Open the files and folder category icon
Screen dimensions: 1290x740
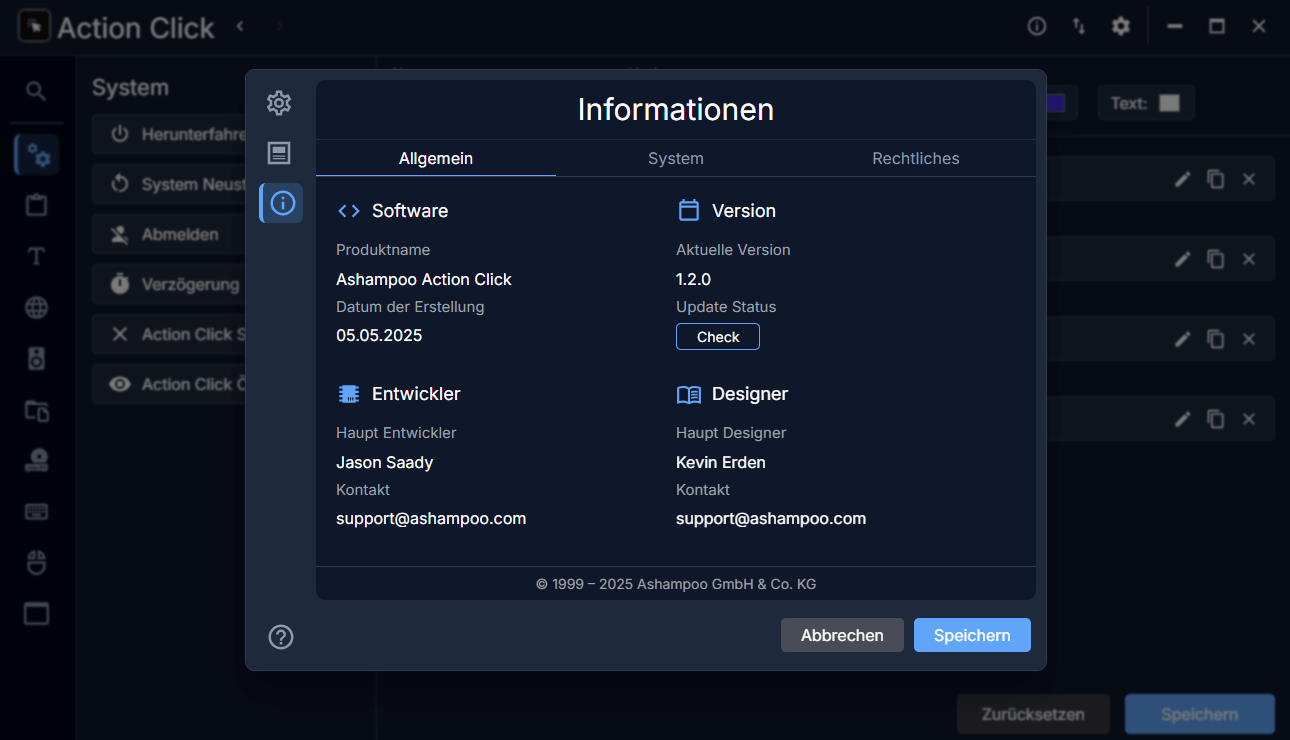coord(37,409)
